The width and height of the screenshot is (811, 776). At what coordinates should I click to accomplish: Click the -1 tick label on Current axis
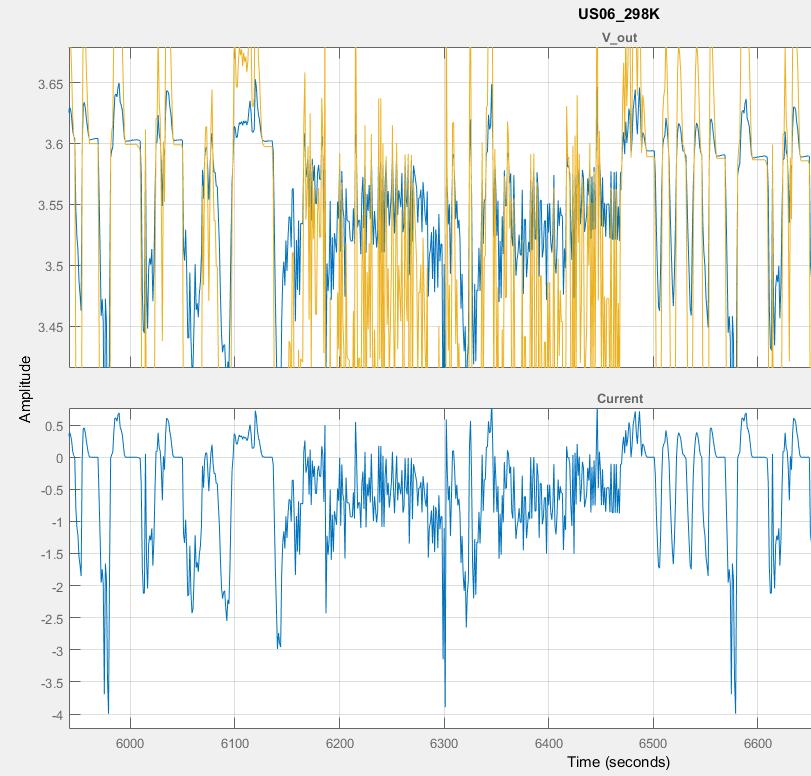pos(57,523)
